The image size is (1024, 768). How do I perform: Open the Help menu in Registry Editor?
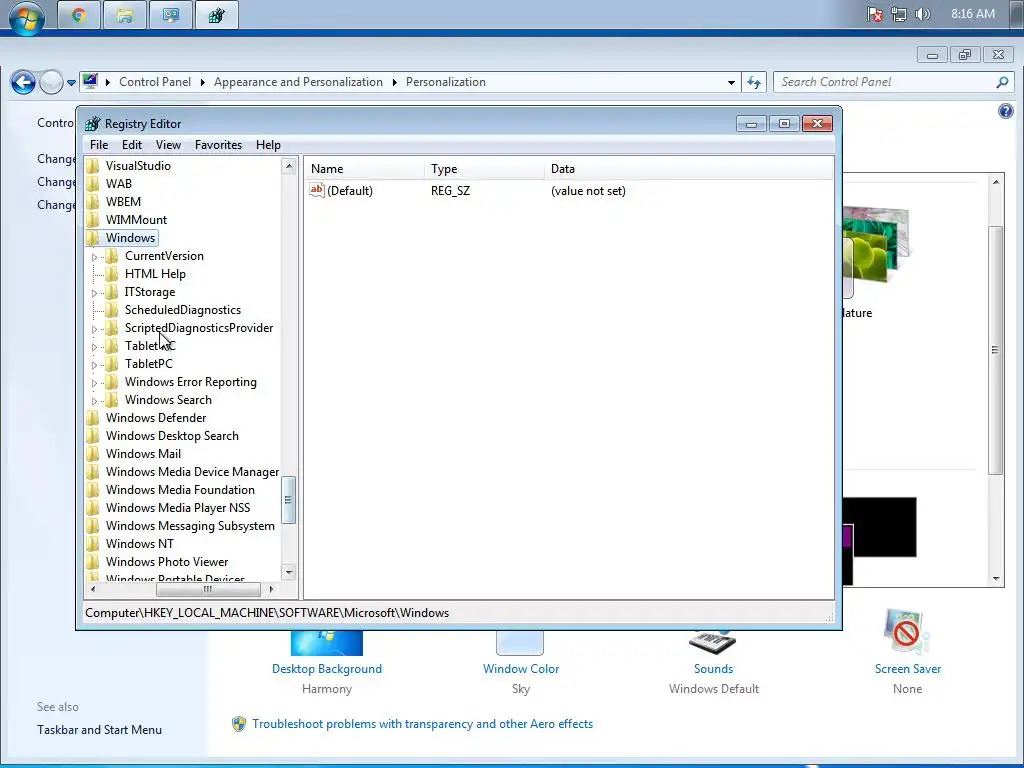268,145
